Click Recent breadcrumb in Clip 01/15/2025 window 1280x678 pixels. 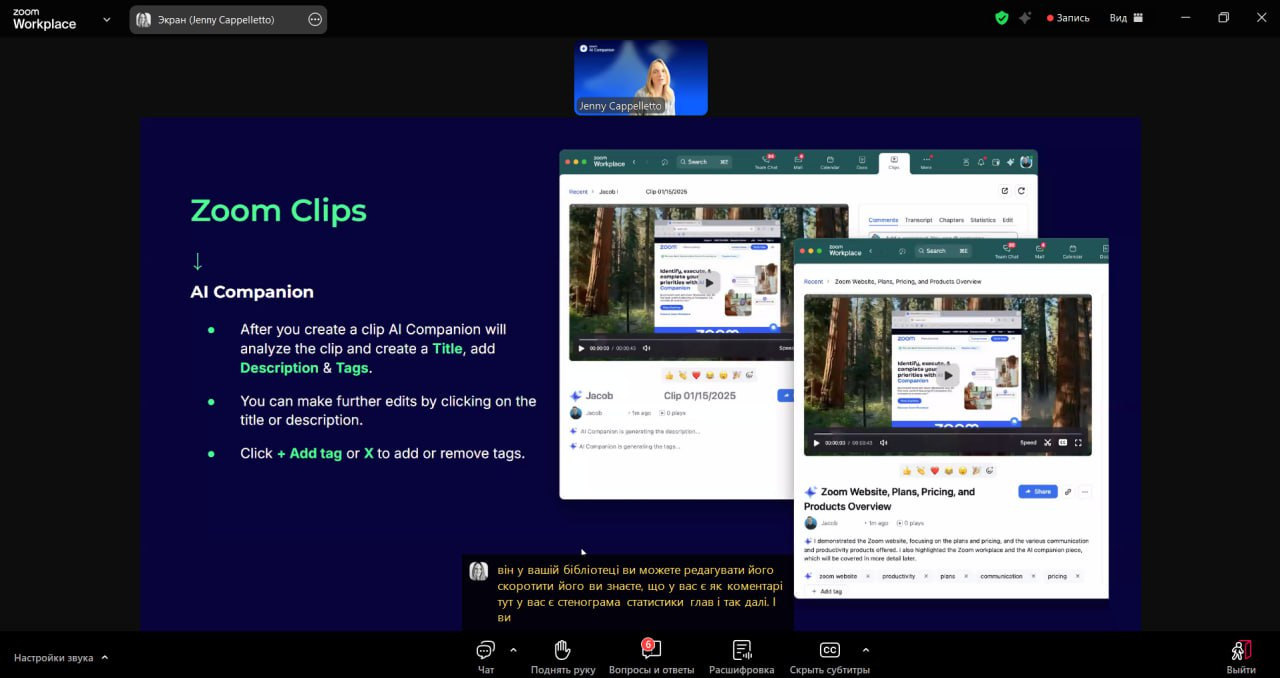[x=578, y=191]
